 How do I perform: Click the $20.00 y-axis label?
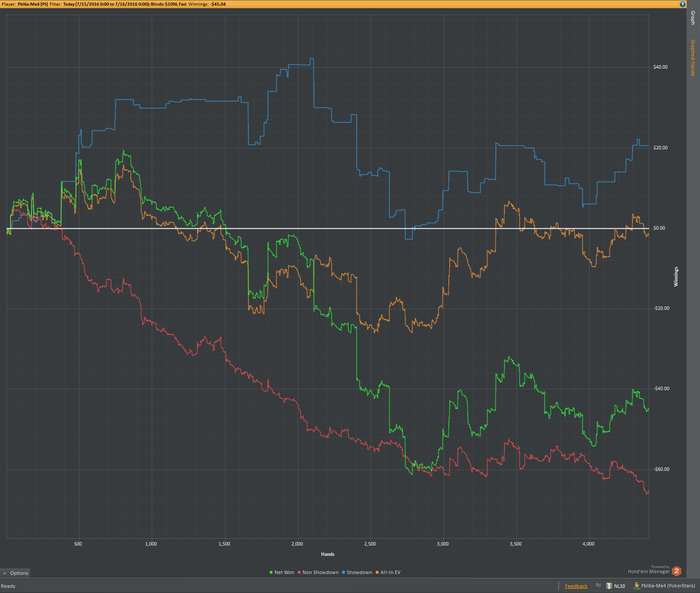tap(660, 148)
